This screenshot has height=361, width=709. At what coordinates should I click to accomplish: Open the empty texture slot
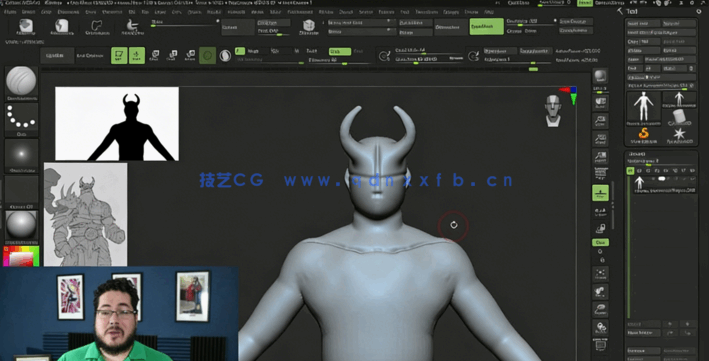21,190
